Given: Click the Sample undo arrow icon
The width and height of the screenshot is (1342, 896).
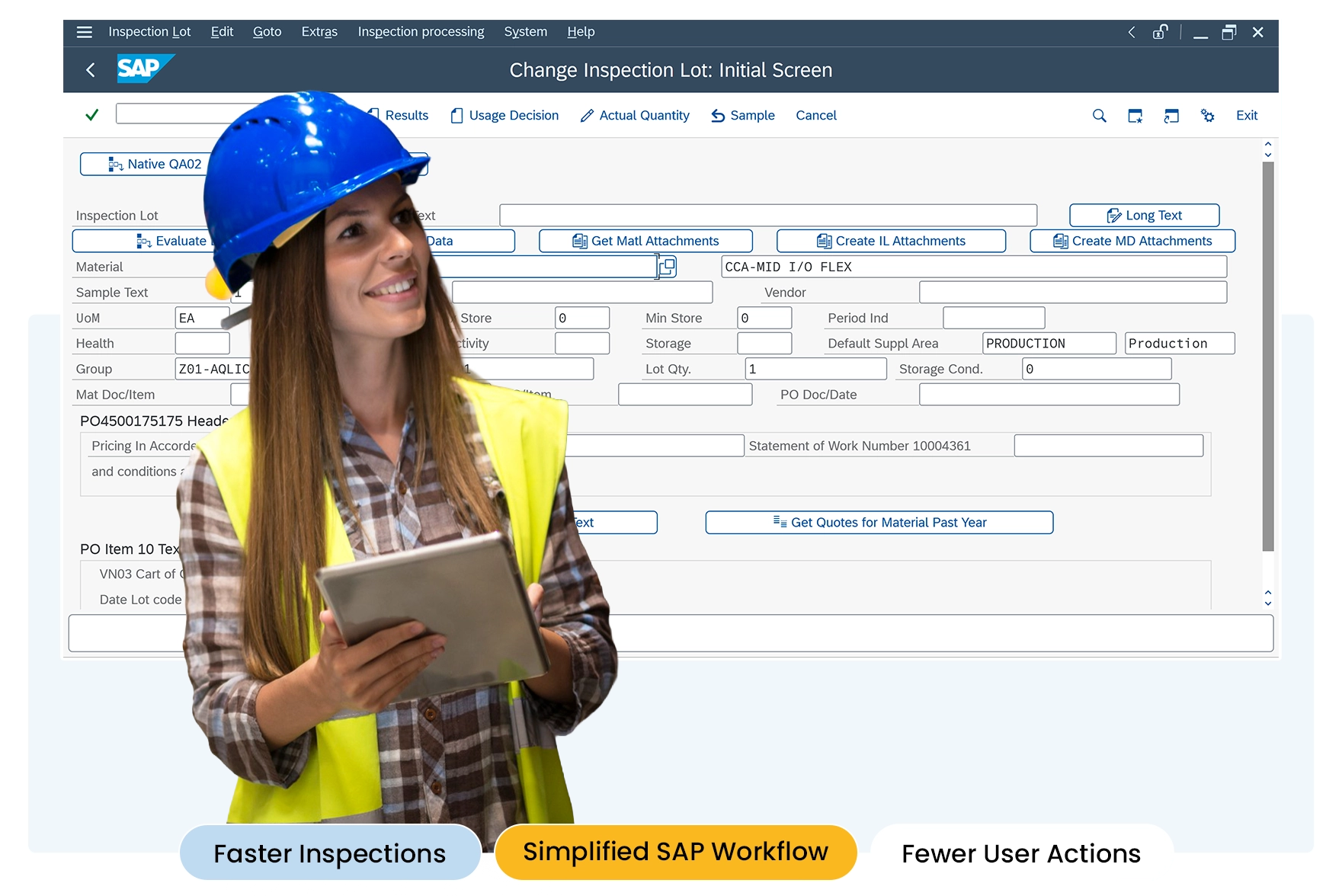Looking at the screenshot, I should [718, 116].
